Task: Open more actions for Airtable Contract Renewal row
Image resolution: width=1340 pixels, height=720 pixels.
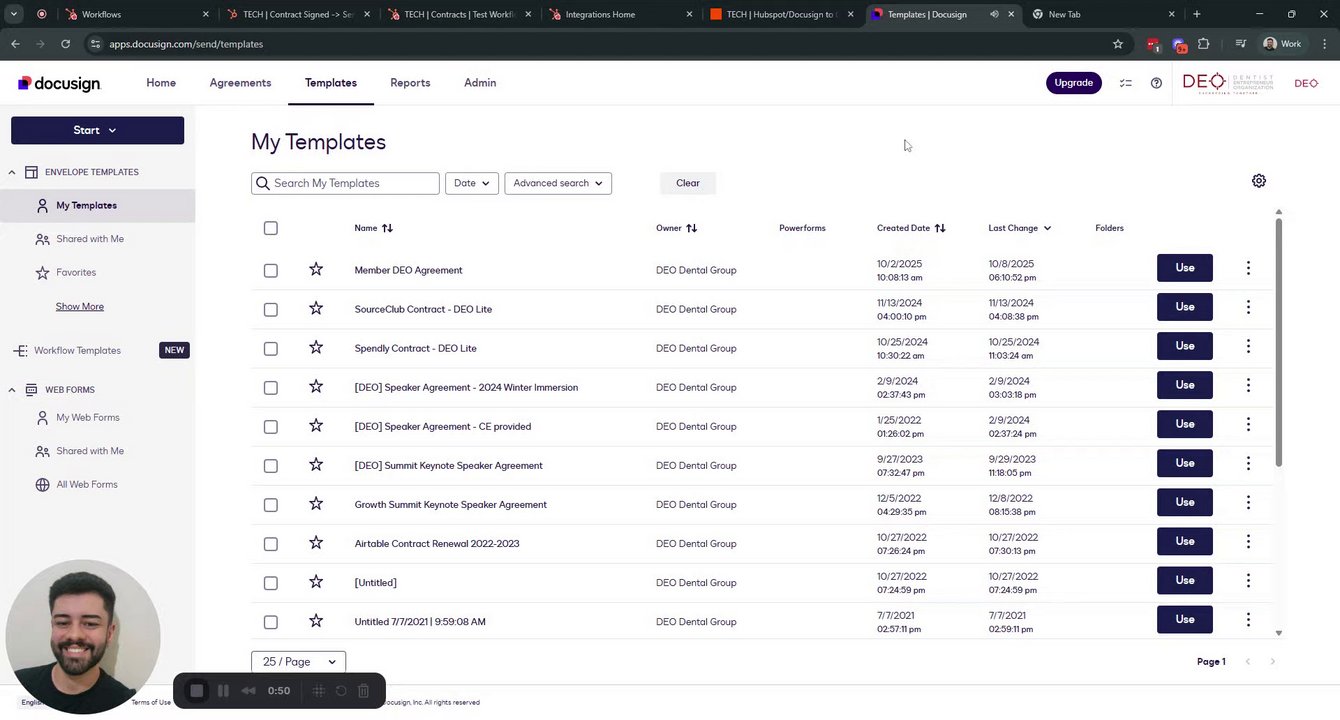Action: click(x=1248, y=541)
